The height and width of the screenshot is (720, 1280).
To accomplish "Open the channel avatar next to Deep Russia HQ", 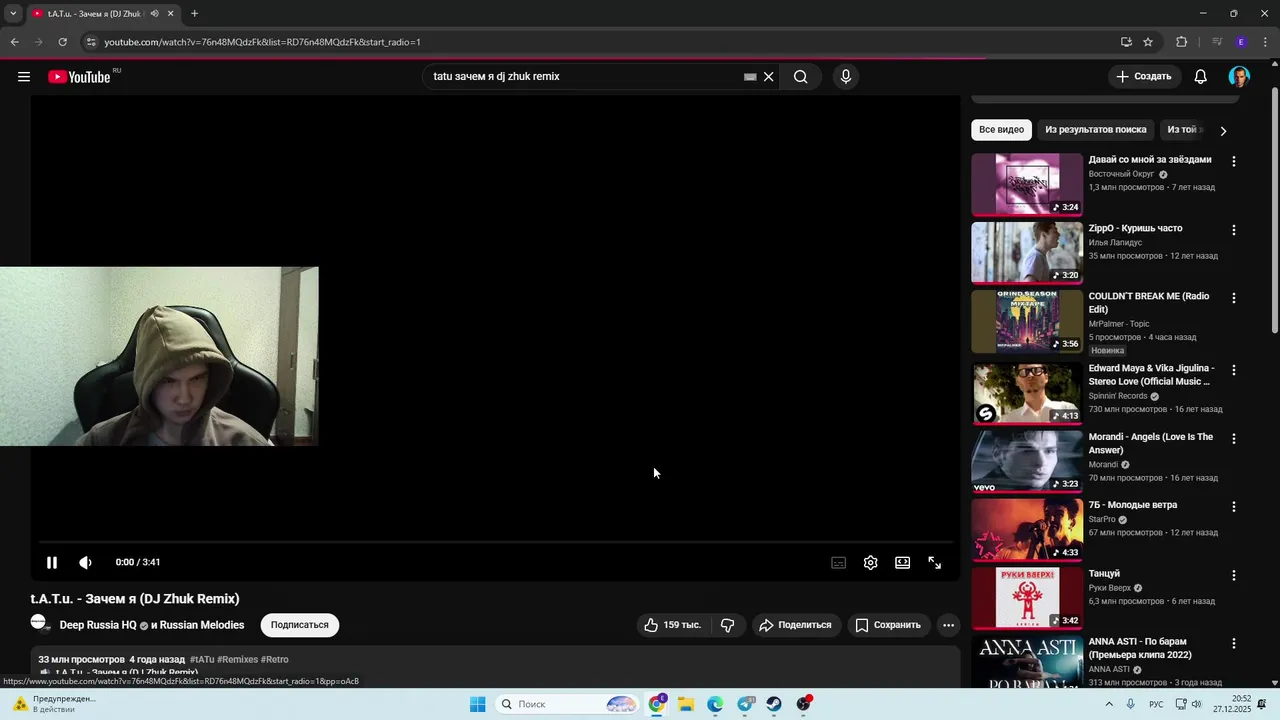I will (x=39, y=623).
